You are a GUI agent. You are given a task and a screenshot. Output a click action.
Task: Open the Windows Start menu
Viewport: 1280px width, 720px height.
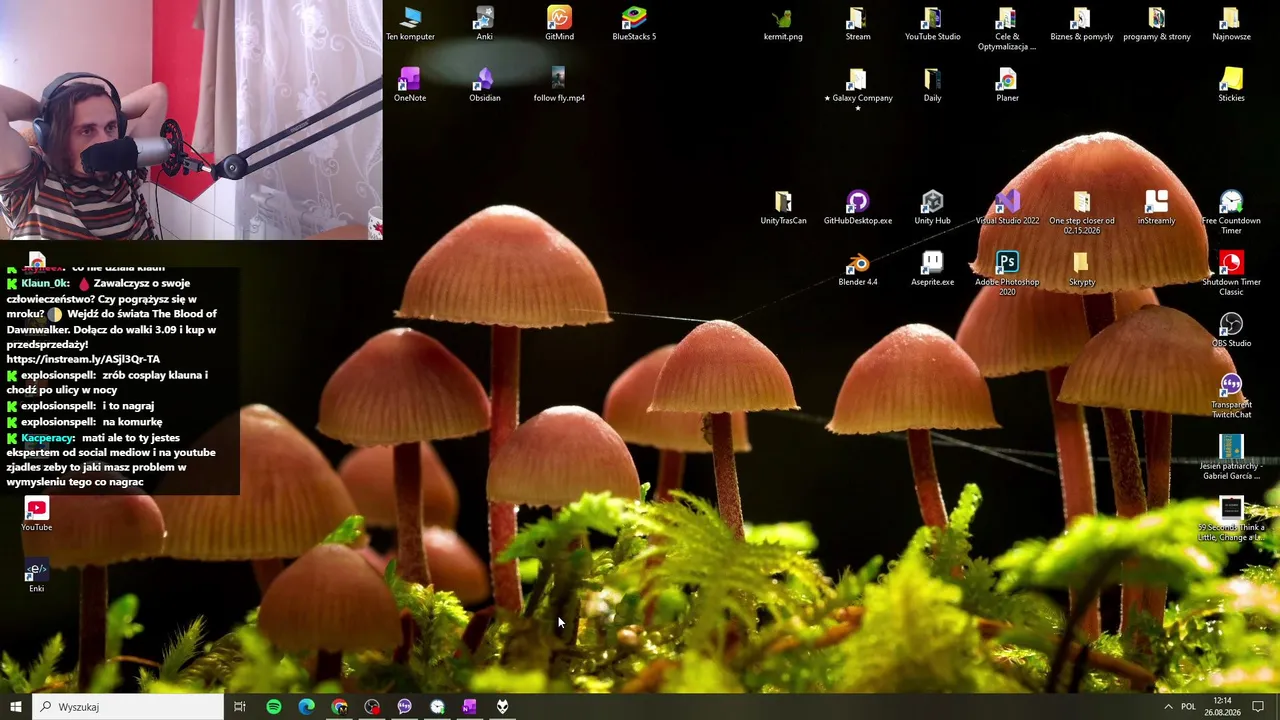[16, 707]
